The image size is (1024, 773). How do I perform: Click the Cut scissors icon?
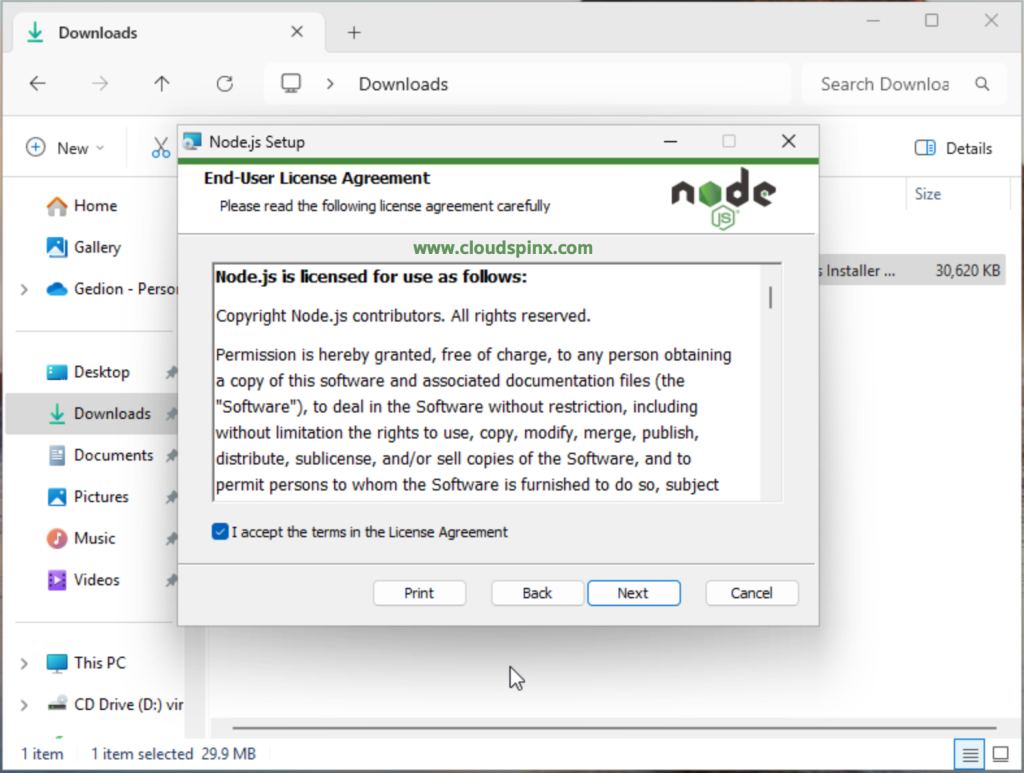161,148
